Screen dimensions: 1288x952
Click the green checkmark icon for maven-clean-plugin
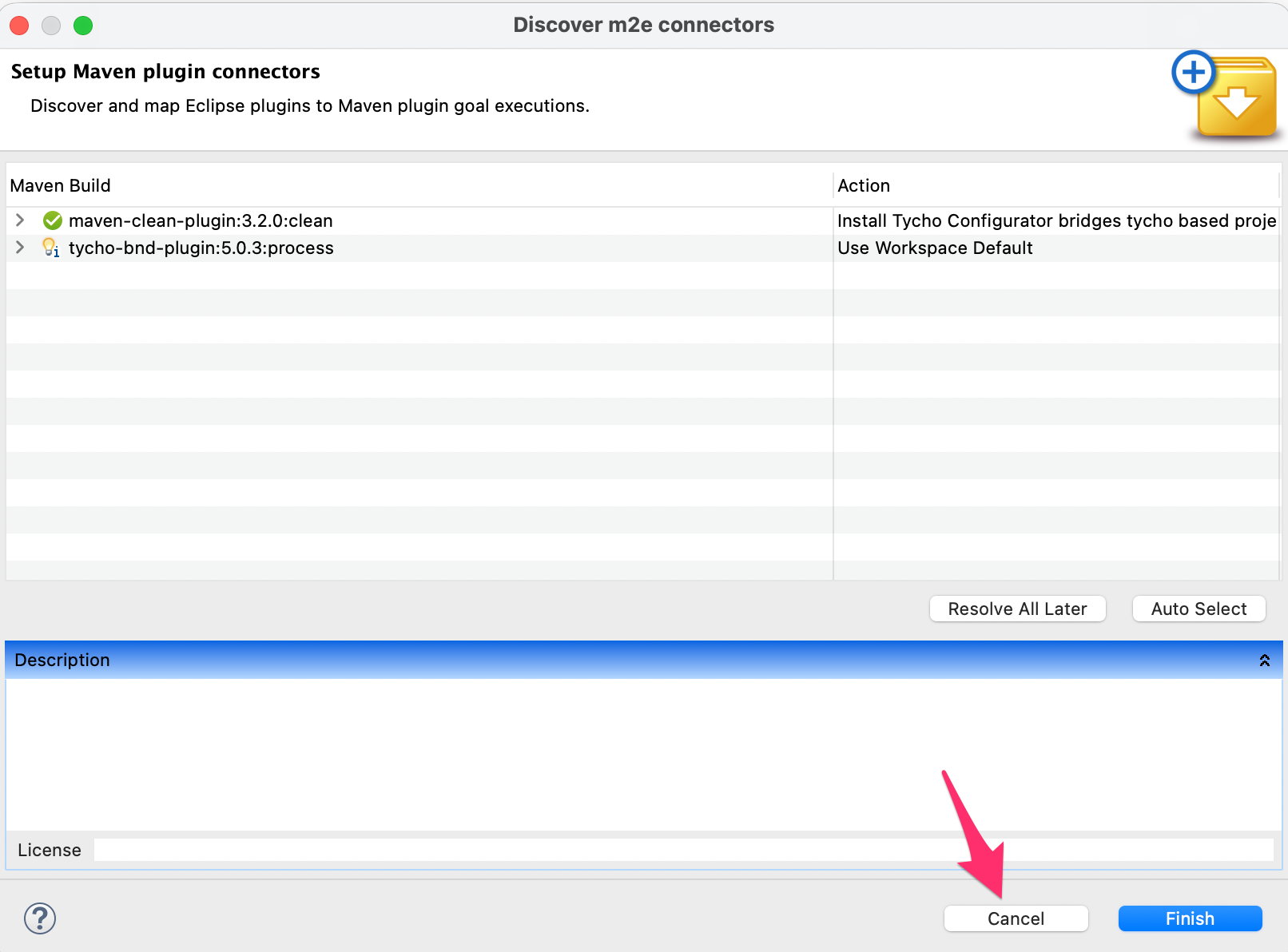pos(53,220)
